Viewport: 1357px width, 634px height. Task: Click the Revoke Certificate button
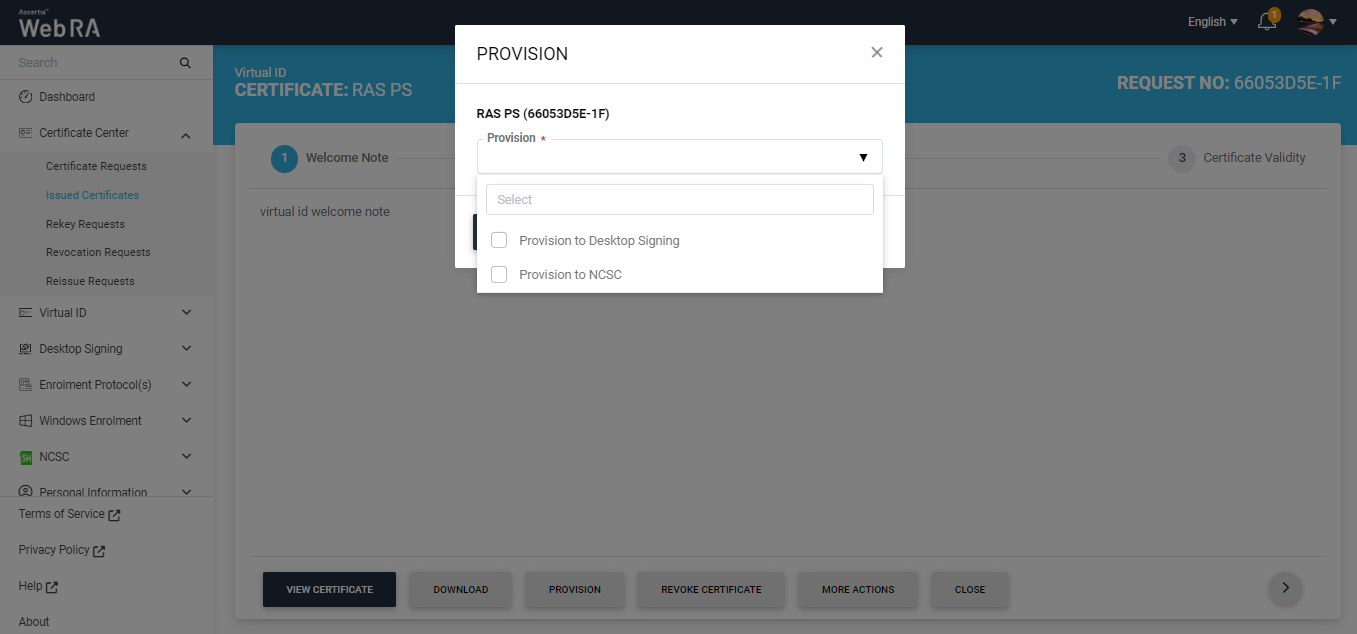711,590
